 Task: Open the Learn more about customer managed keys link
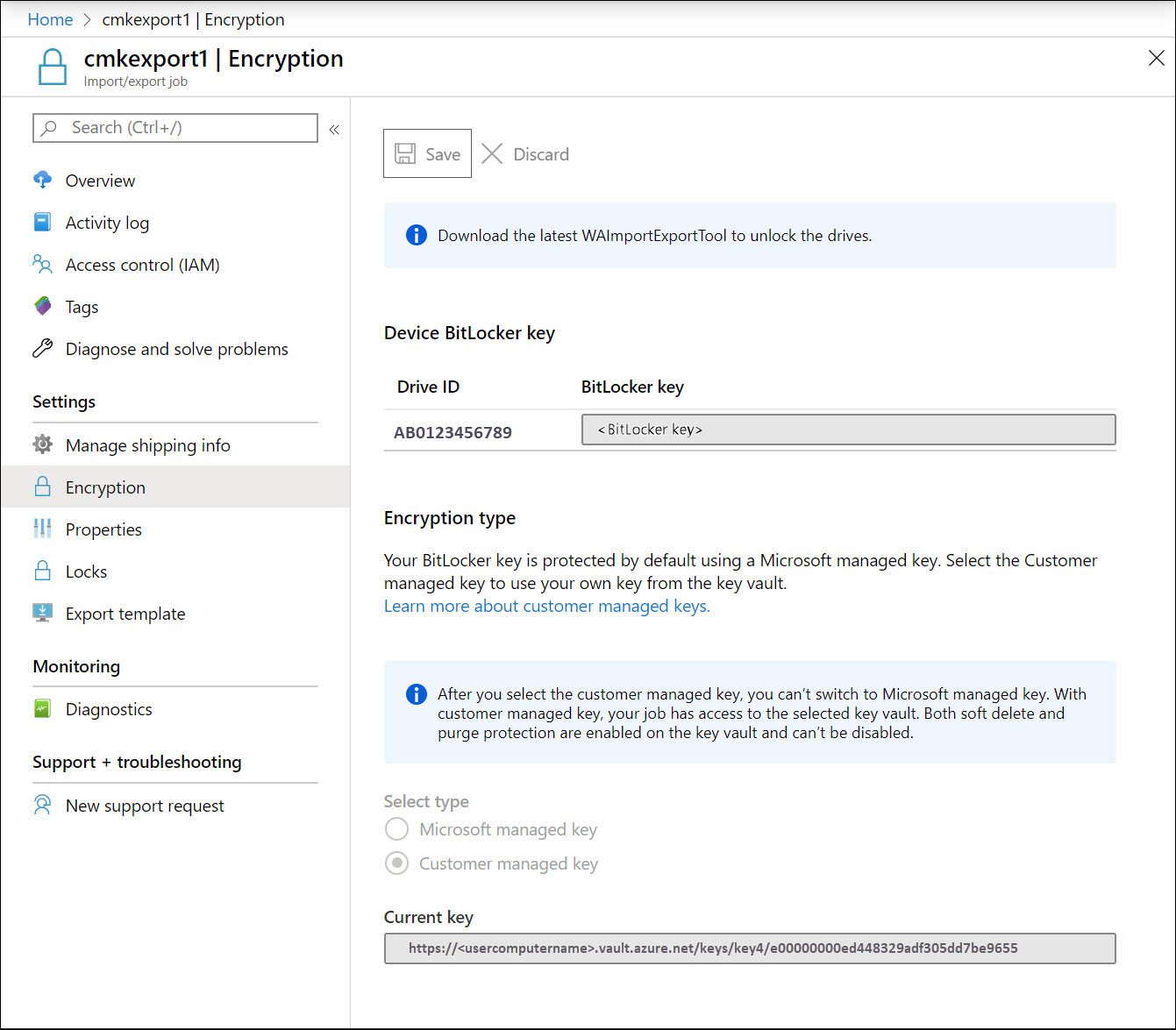[546, 606]
